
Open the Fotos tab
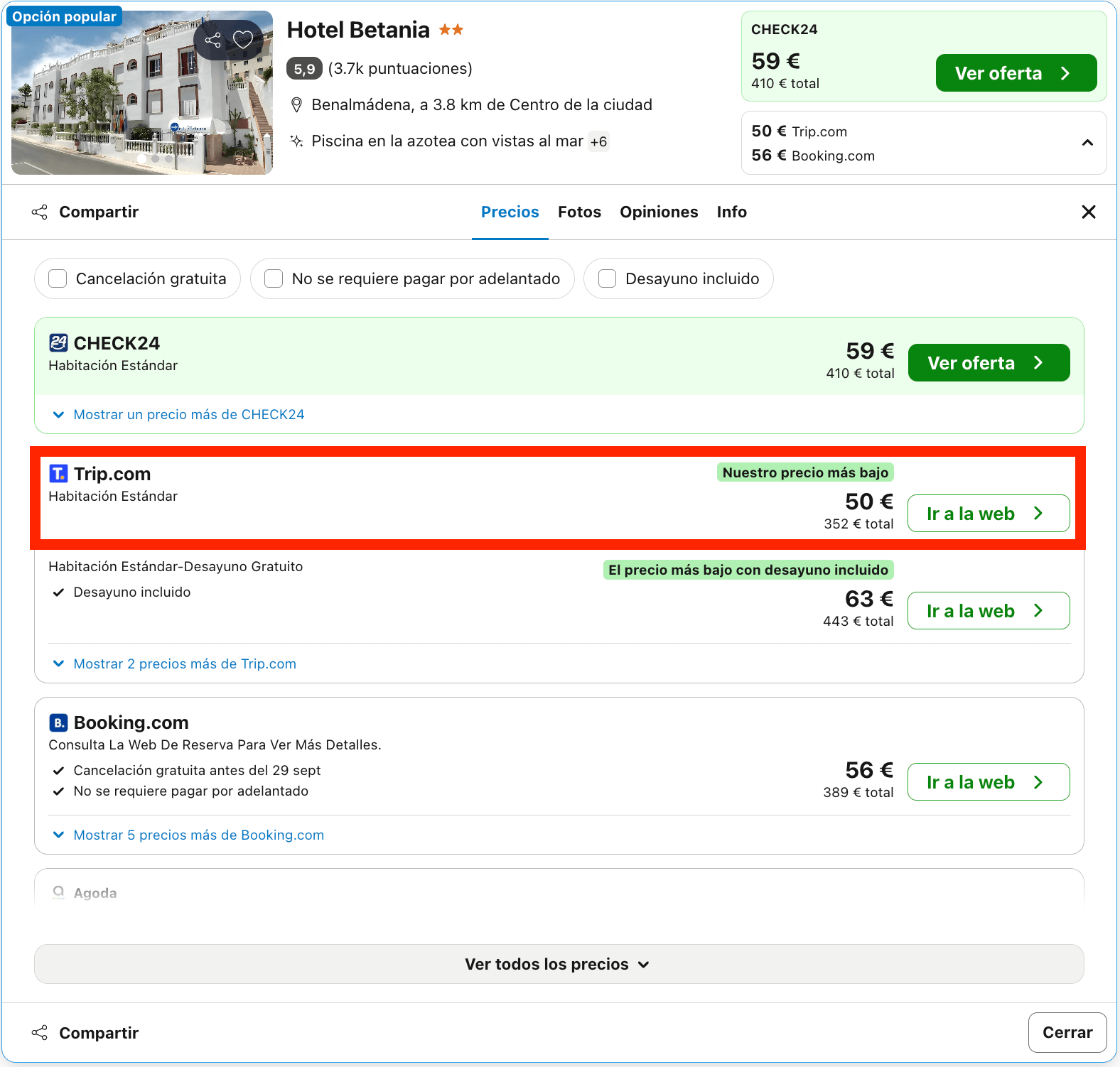point(579,212)
